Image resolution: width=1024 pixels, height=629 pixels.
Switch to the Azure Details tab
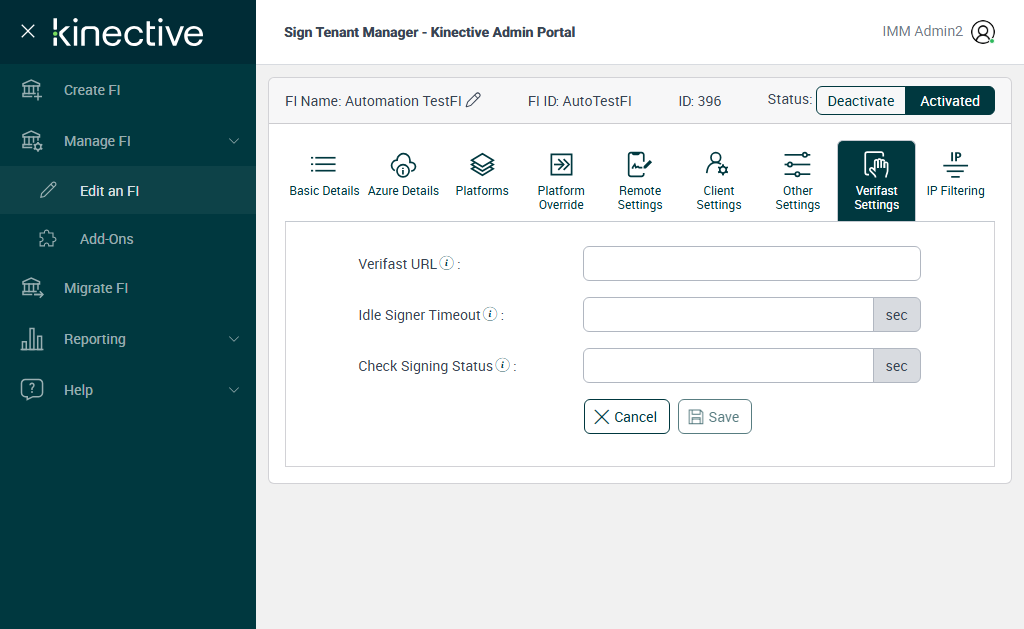[403, 176]
